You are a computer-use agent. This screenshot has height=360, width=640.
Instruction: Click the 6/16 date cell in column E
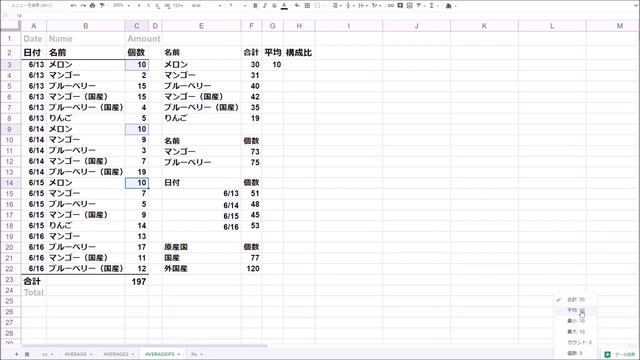tap(201, 227)
